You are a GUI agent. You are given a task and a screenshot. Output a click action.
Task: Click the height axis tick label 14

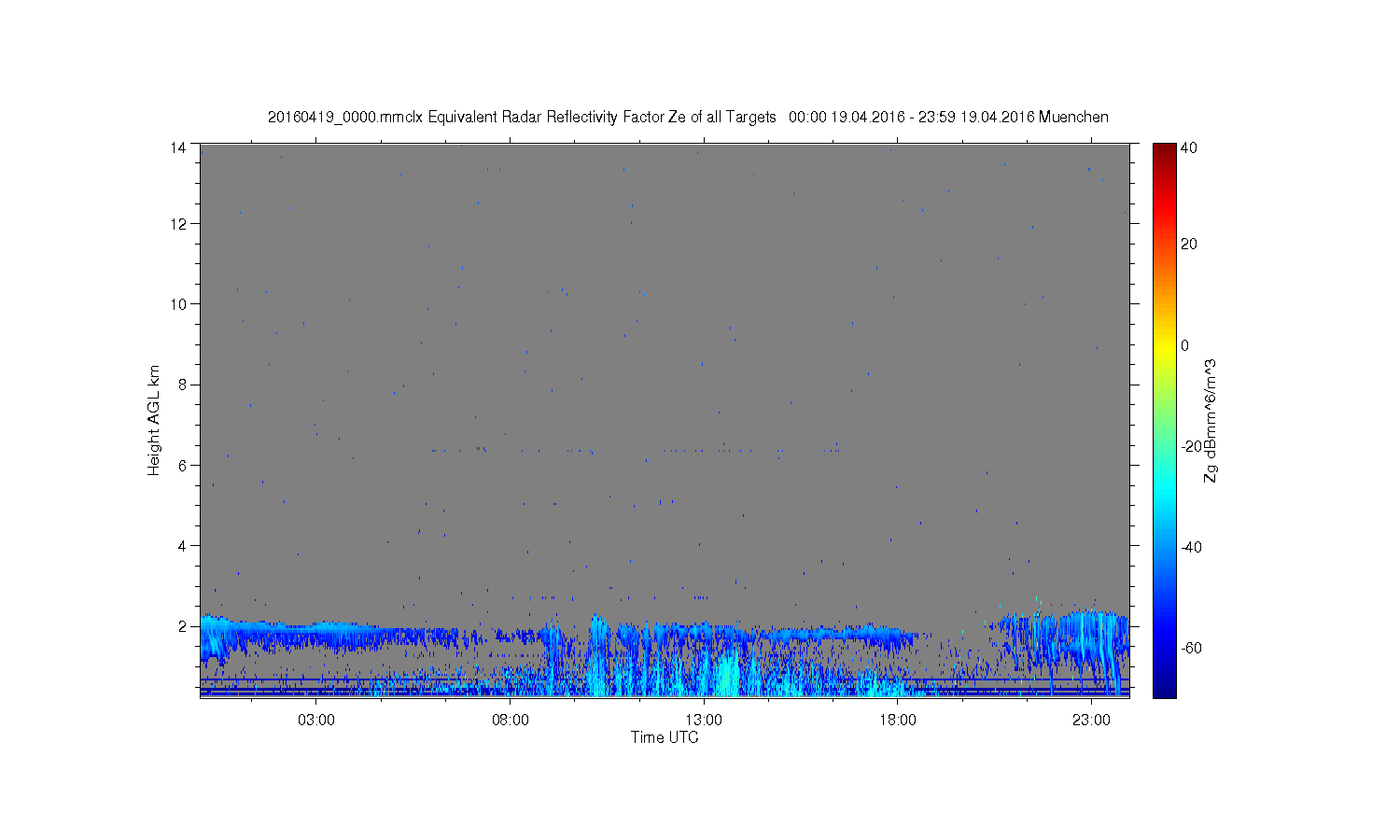coord(178,147)
